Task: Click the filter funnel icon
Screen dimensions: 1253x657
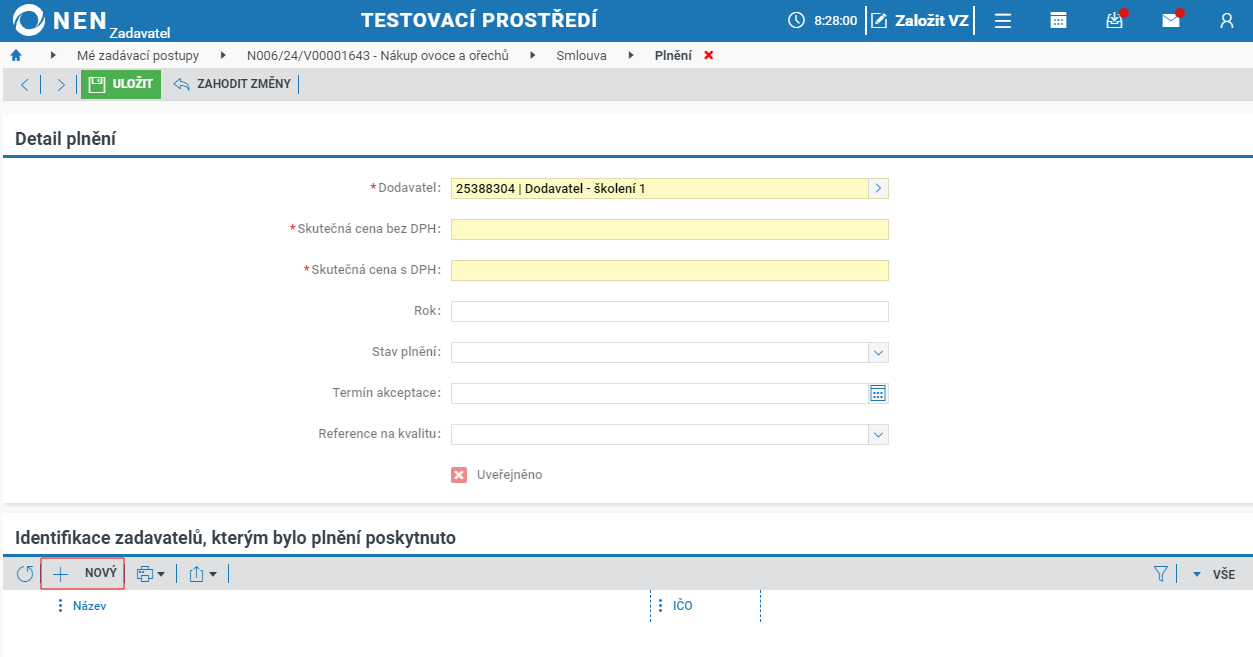Action: coord(1161,574)
